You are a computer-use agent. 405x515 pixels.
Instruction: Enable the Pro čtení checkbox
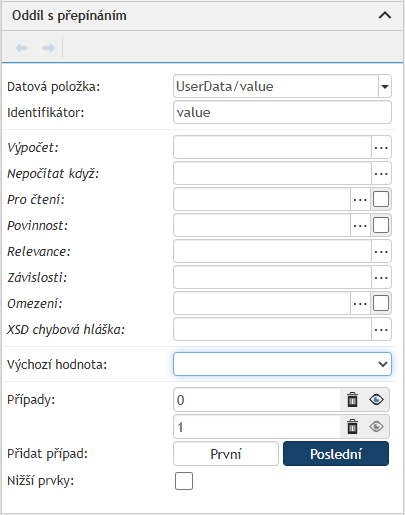click(x=381, y=199)
